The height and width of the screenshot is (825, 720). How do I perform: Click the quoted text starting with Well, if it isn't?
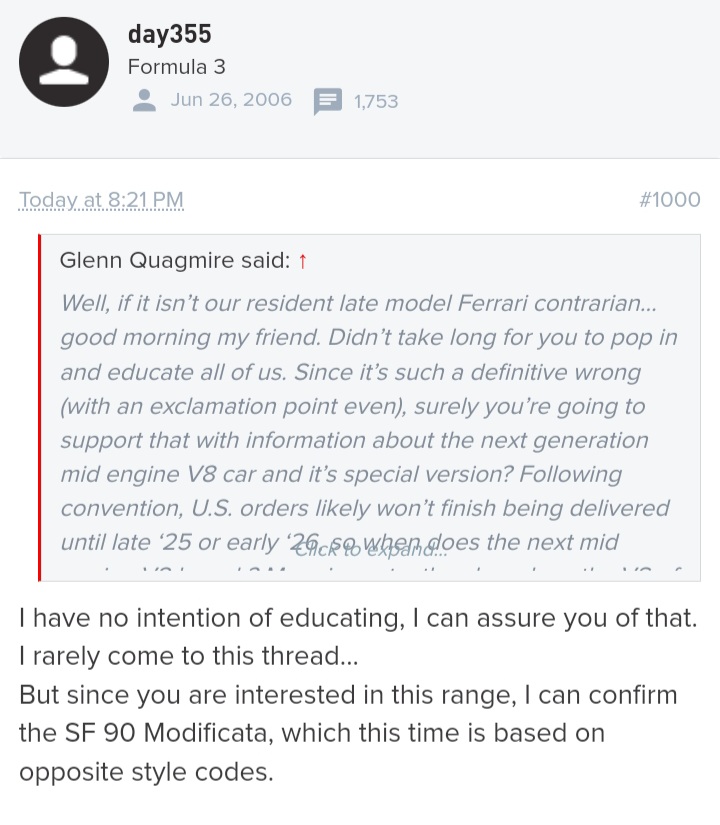(x=358, y=304)
